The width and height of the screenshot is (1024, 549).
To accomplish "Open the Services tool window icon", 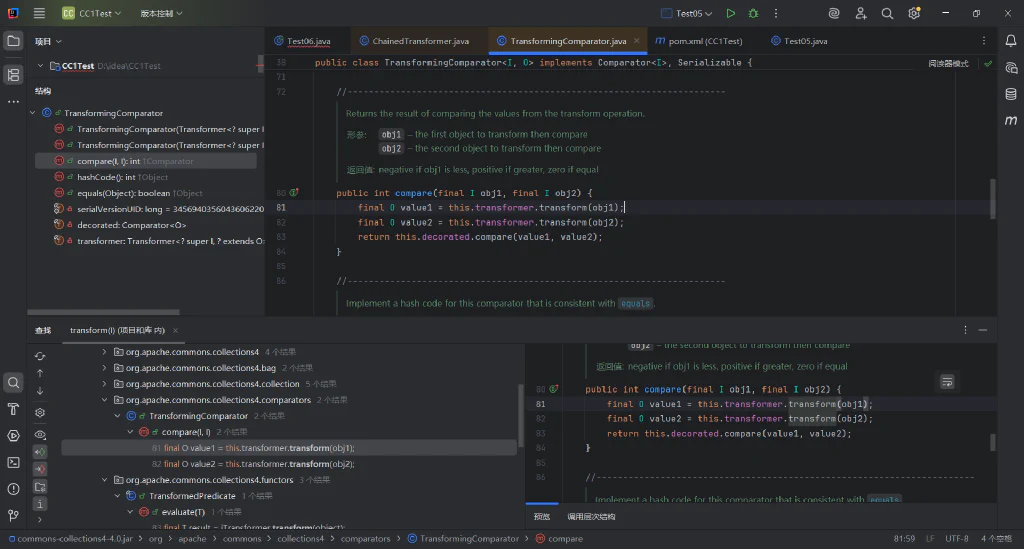I will [x=13, y=435].
